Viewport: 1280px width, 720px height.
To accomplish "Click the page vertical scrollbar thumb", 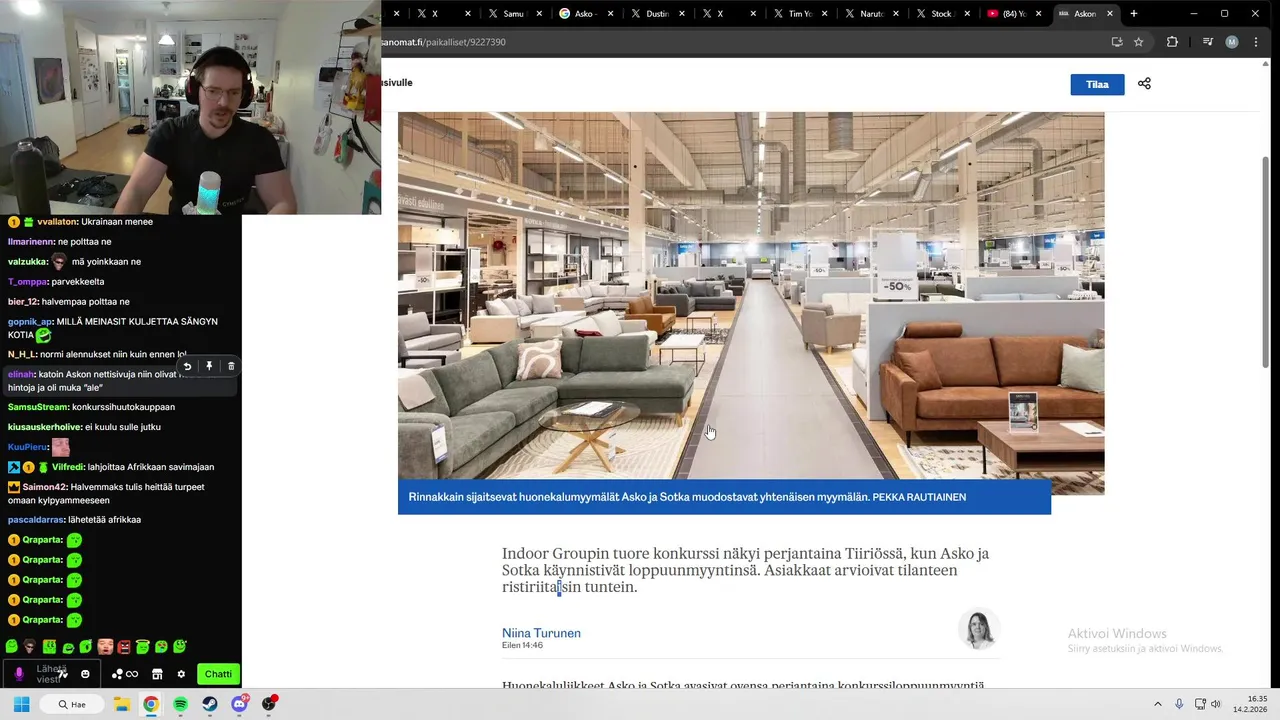I will (x=1266, y=260).
